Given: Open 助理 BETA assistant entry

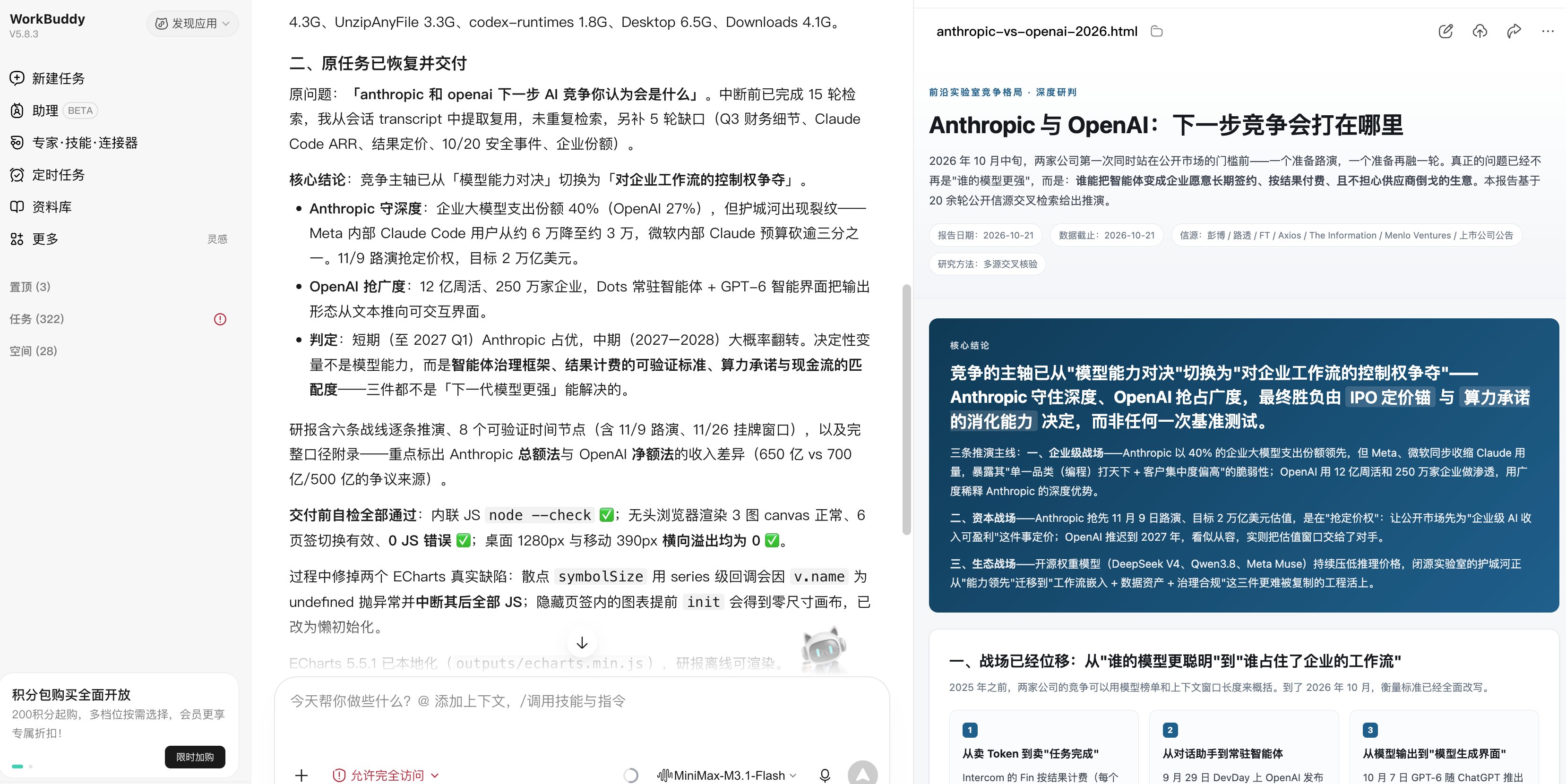Looking at the screenshot, I should point(53,110).
